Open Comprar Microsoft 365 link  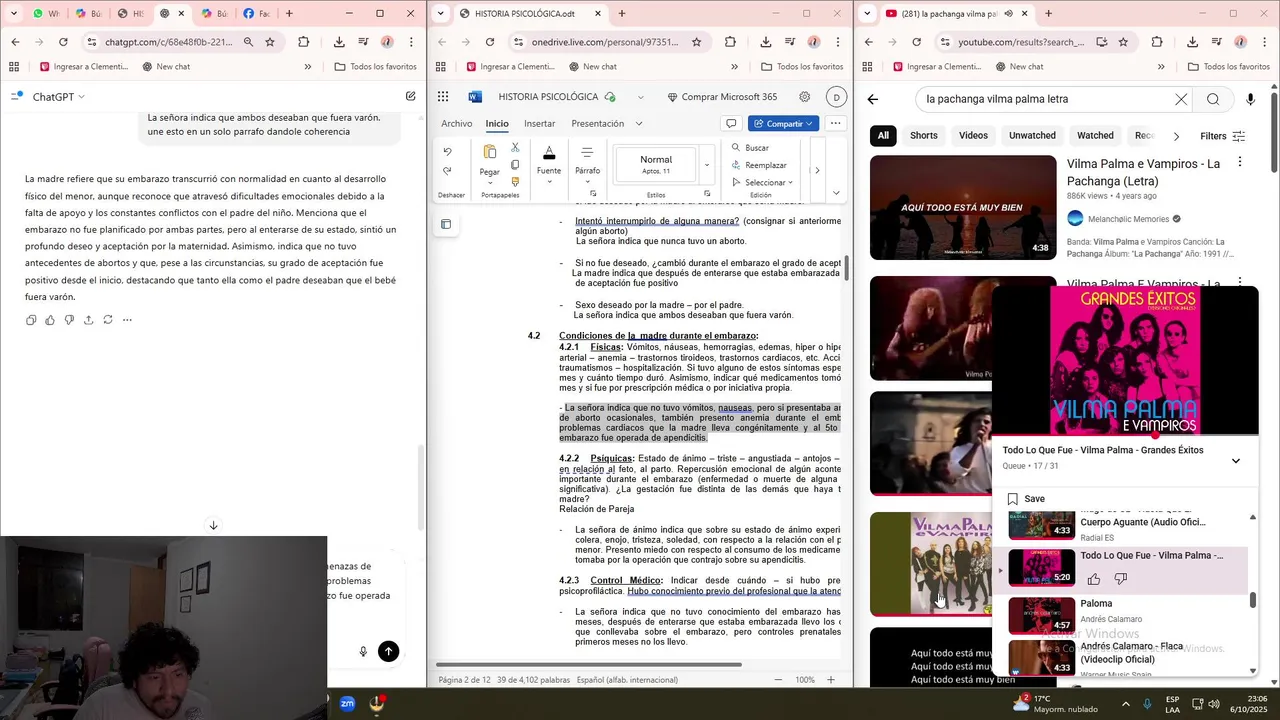click(x=721, y=97)
